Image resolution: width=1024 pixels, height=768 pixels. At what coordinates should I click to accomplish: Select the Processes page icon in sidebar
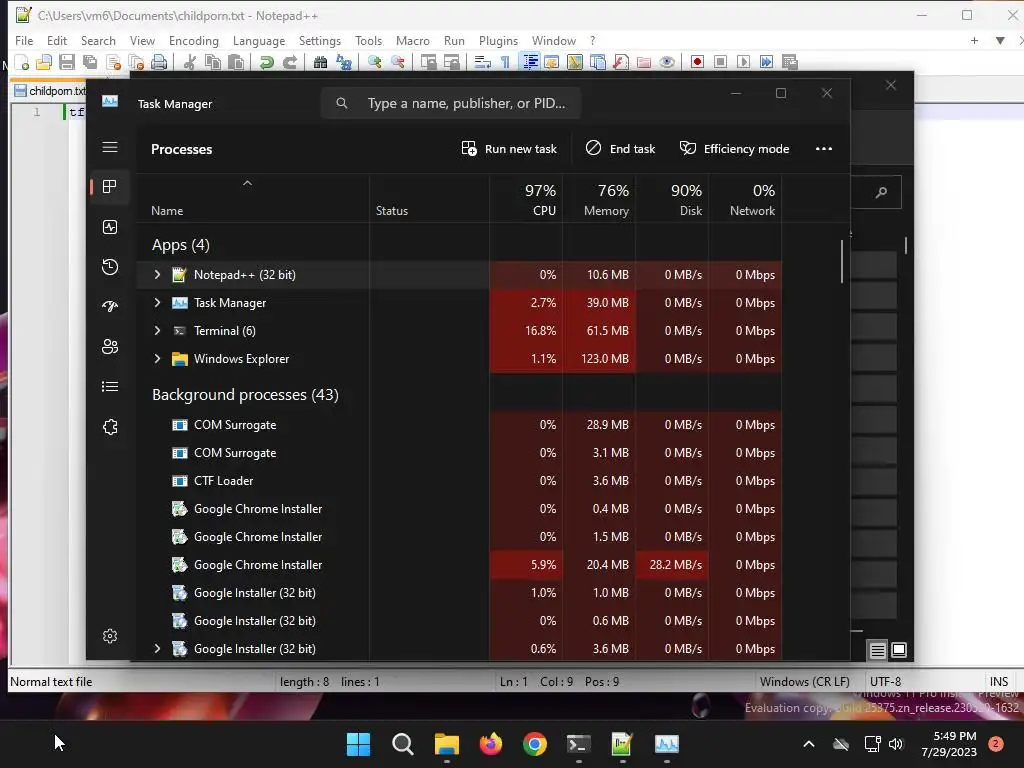[110, 187]
